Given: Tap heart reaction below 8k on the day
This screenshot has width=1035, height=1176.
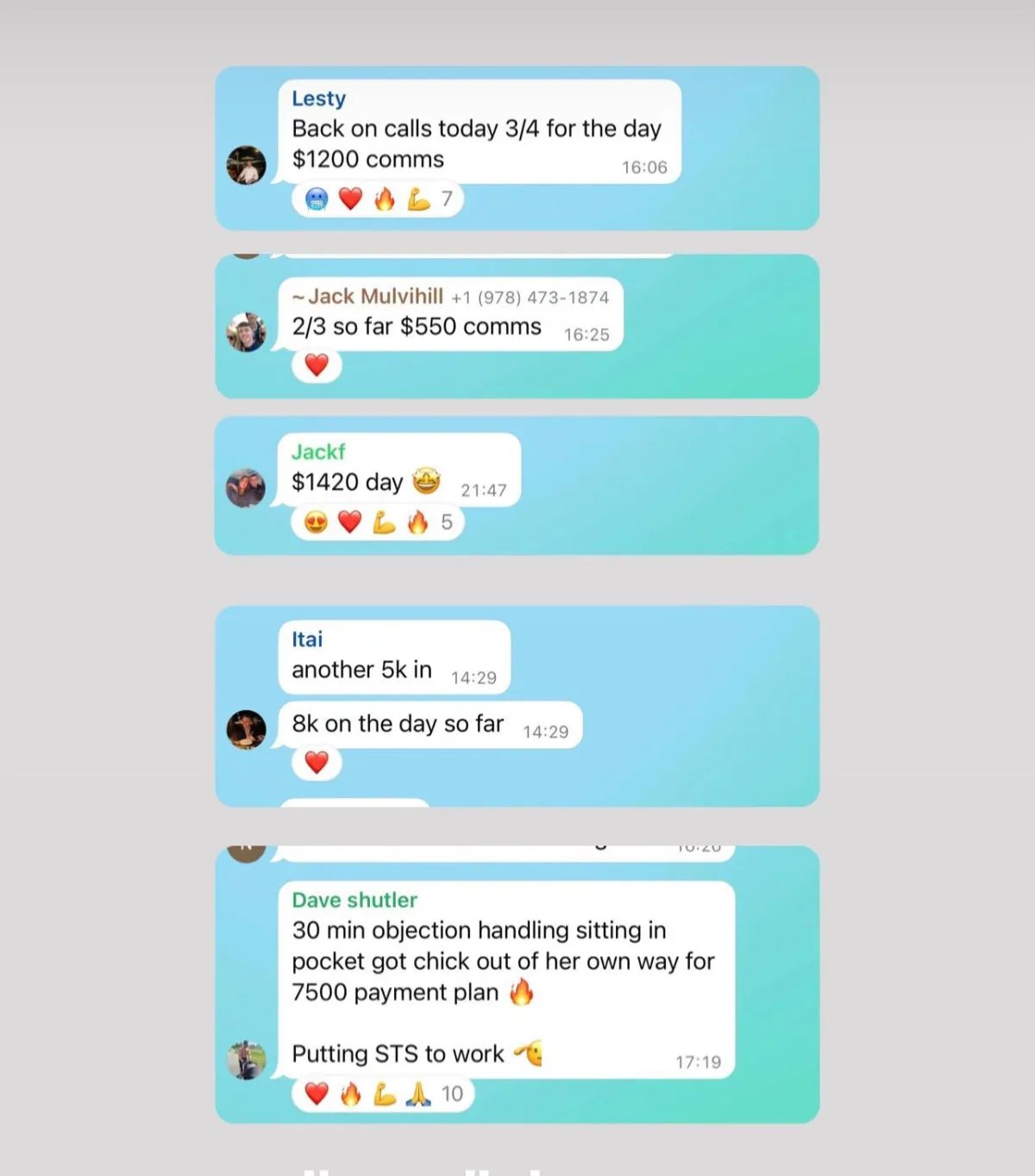Looking at the screenshot, I should [x=317, y=763].
